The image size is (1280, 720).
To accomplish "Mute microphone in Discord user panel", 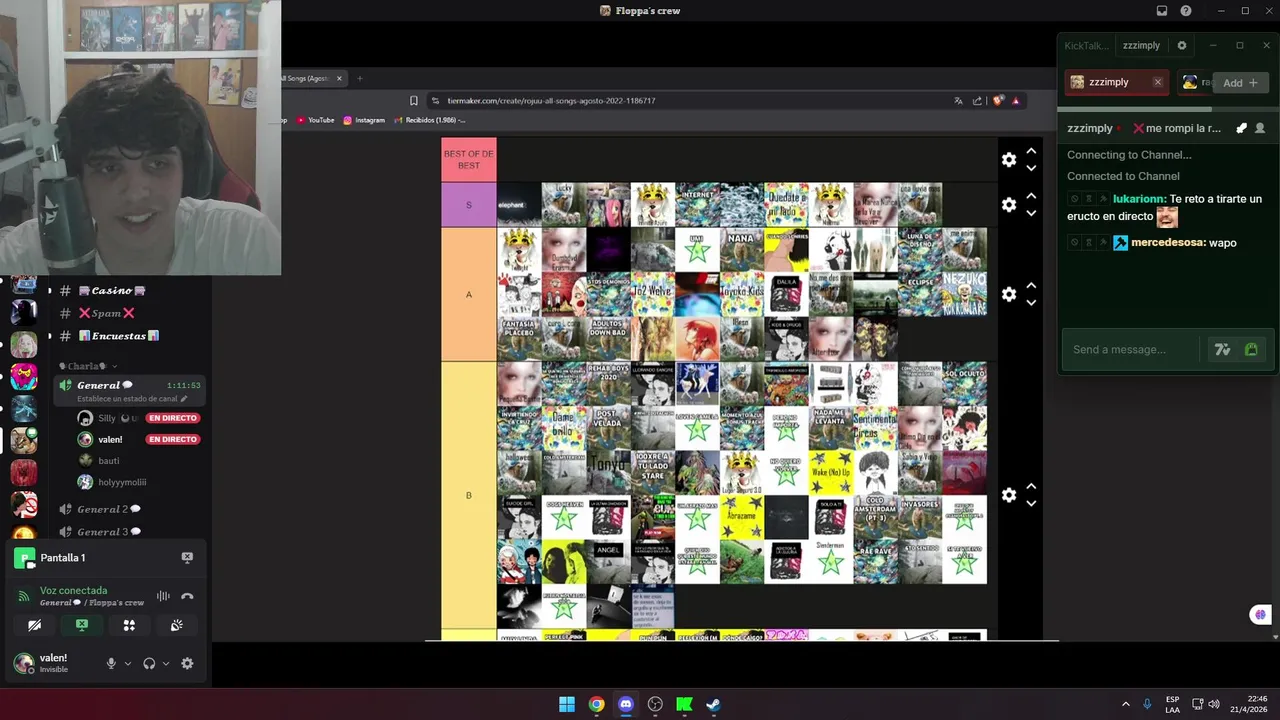I will (111, 663).
